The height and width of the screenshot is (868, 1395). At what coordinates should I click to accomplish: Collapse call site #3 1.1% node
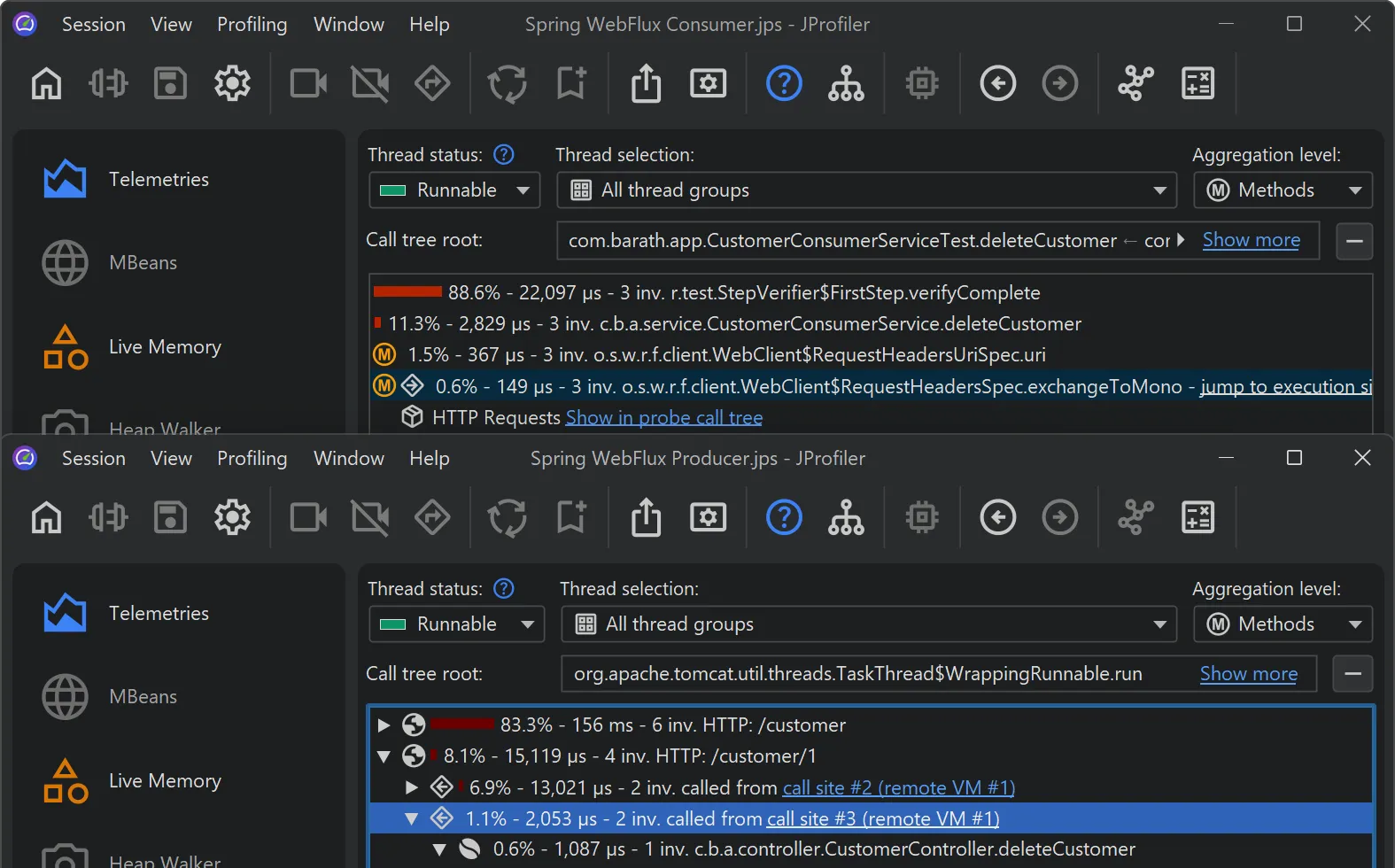coord(411,819)
